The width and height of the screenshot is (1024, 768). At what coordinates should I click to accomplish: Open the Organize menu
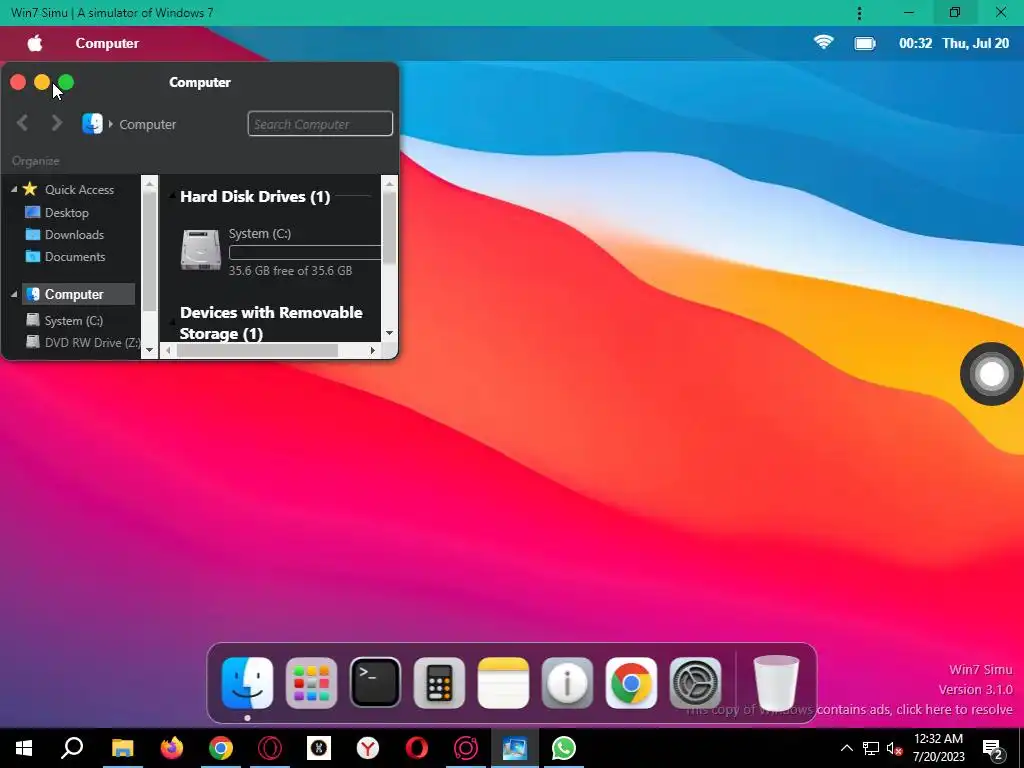tap(35, 161)
